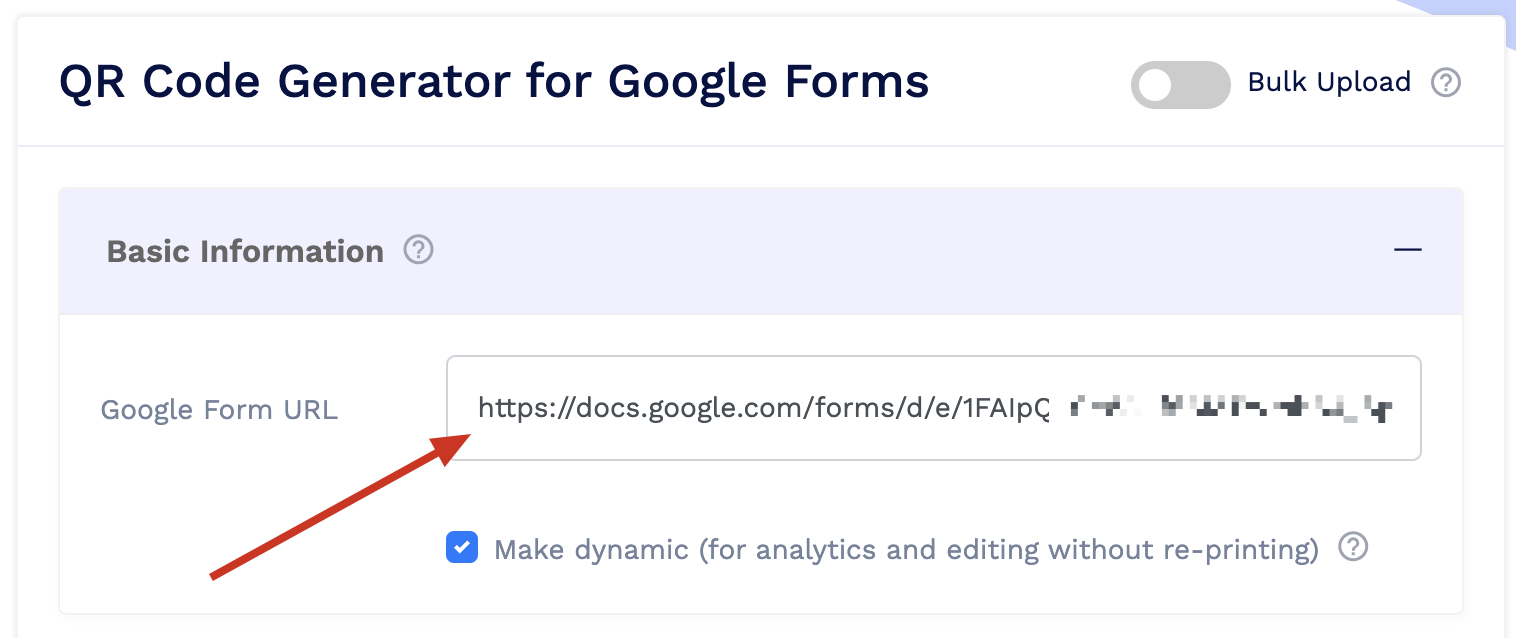This screenshot has width=1516, height=638.
Task: Click the "Bulk Upload" label text
Action: (1329, 82)
